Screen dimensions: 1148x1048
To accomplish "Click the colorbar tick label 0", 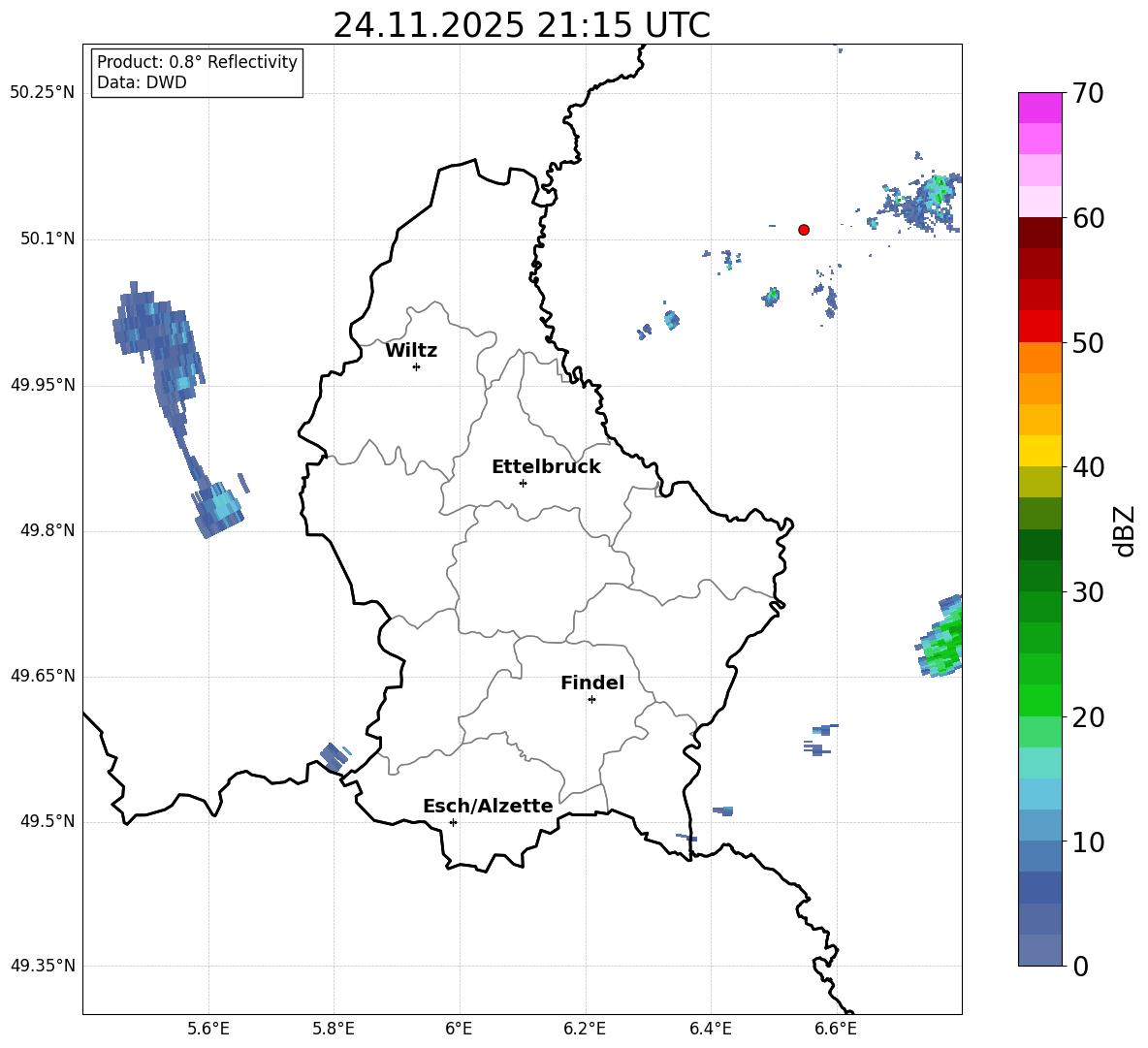I will pos(1080,966).
